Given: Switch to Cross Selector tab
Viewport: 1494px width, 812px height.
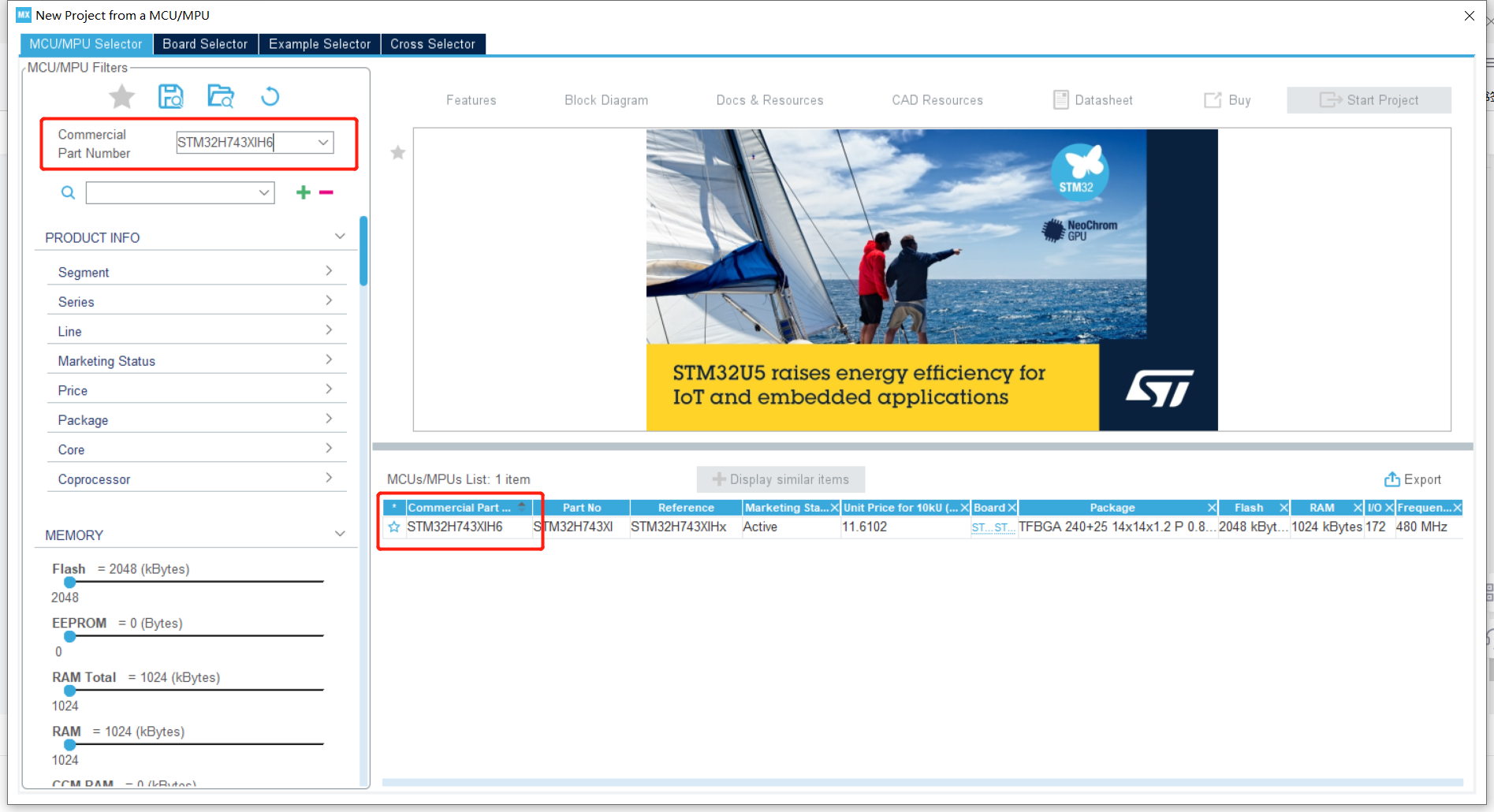Looking at the screenshot, I should pyautogui.click(x=433, y=44).
